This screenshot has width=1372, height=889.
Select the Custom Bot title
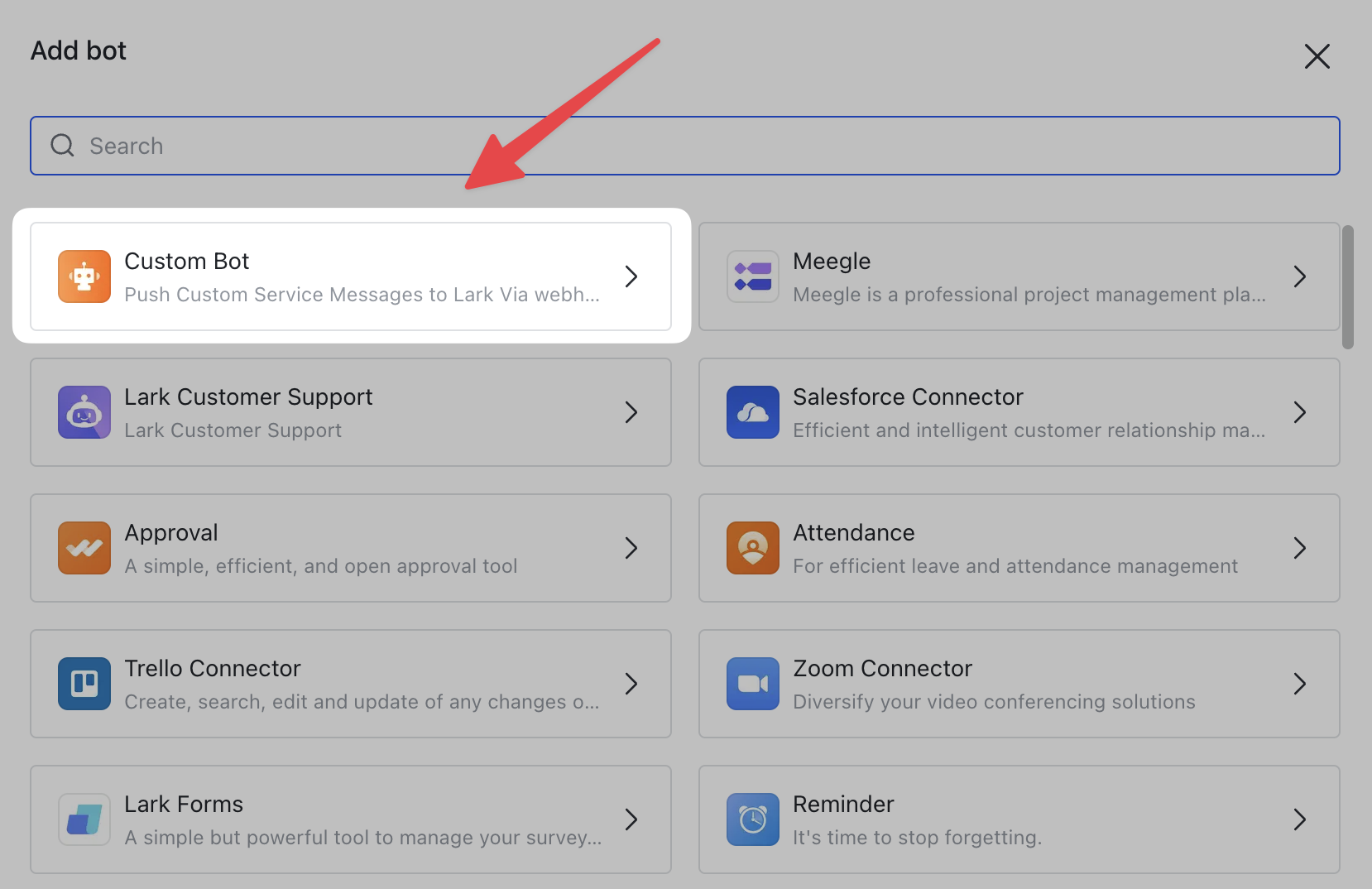point(187,262)
